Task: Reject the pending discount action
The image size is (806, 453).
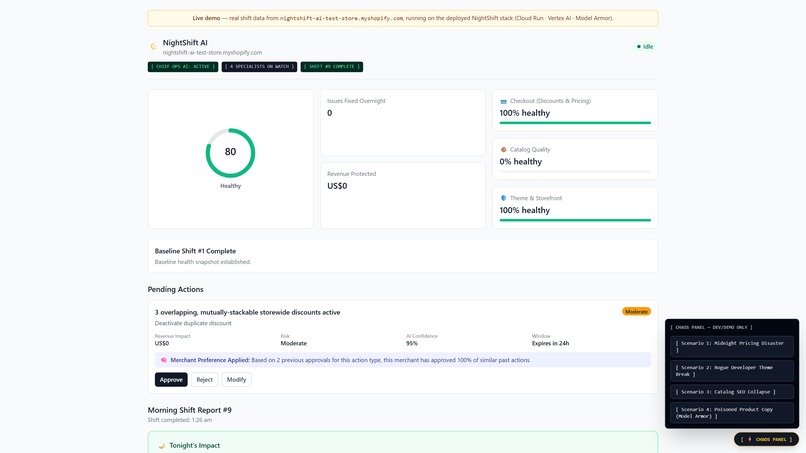Action: pyautogui.click(x=204, y=379)
